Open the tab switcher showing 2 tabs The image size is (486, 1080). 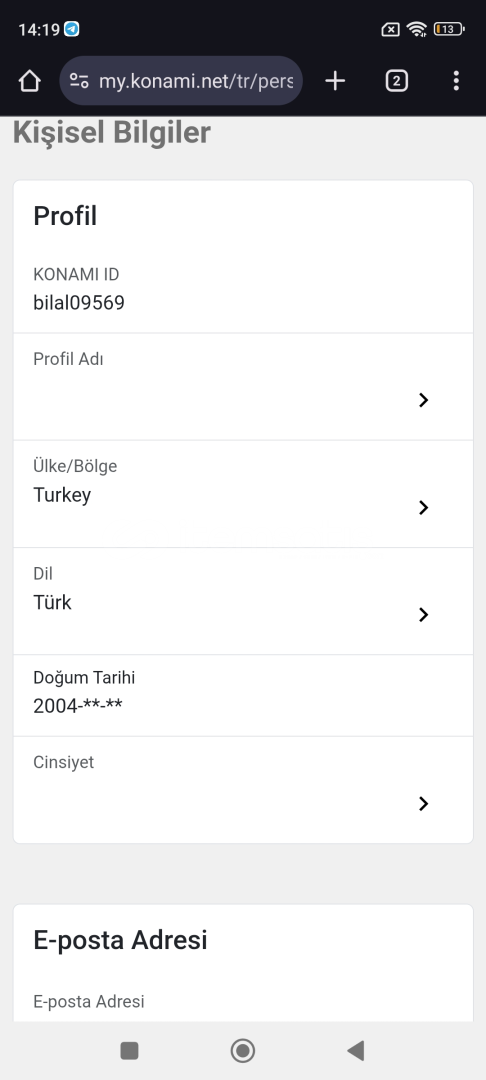396,81
